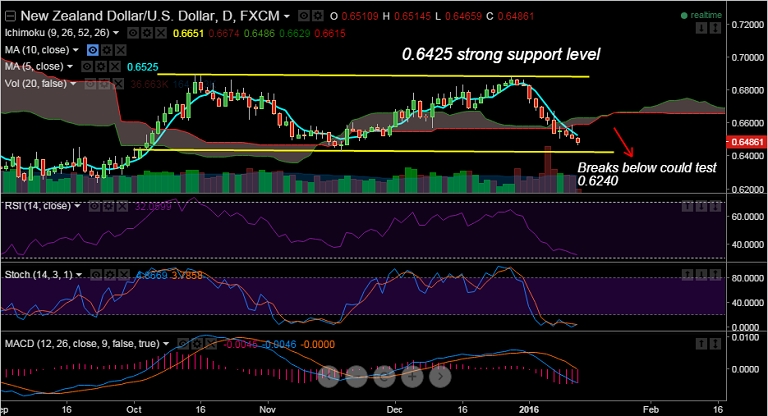
Task: Open Stoch (14, 3, 1) settings gear
Action: click(x=111, y=275)
